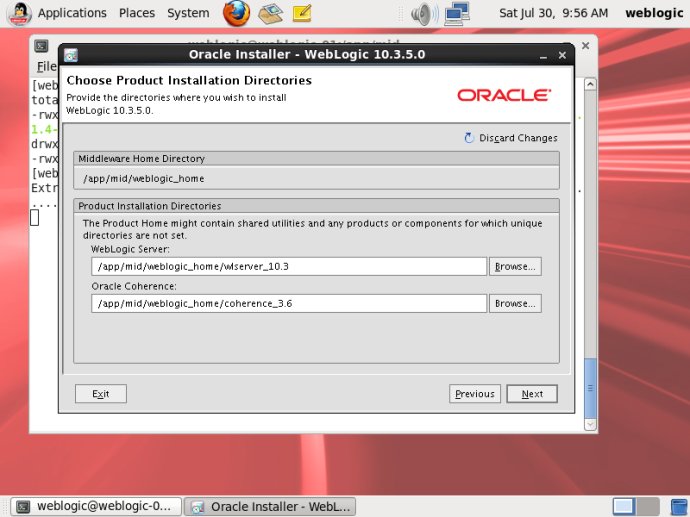This screenshot has height=517, width=690.
Task: Click the WebLogic Server: label
Action: pos(130,249)
